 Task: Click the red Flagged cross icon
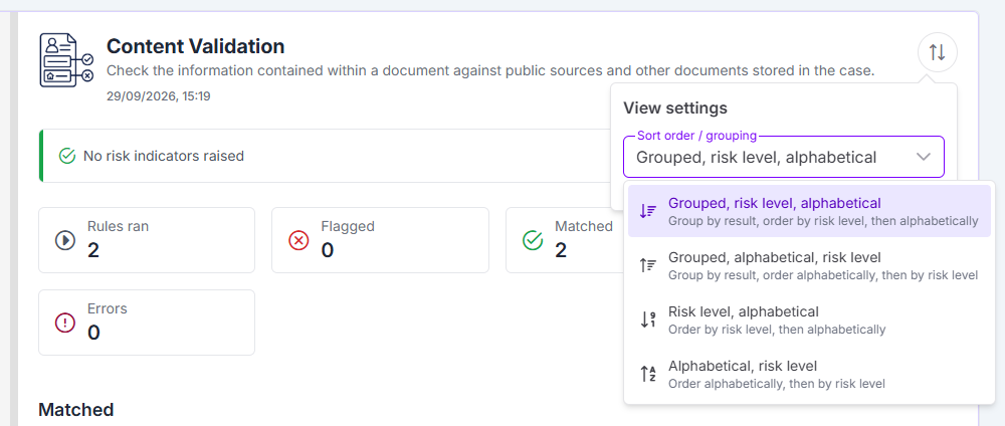tap(299, 241)
